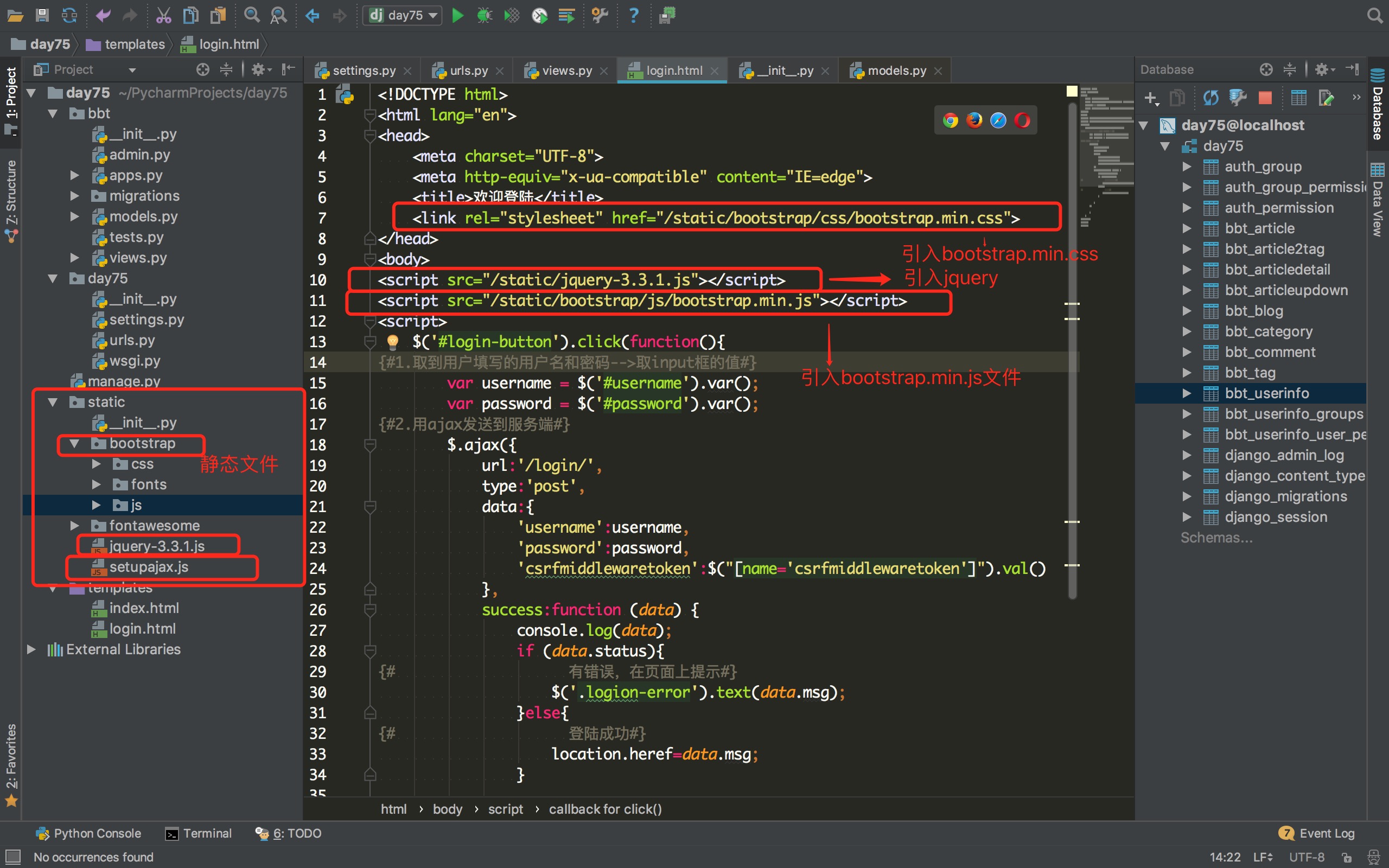The image size is (1389, 868).
Task: Expand the migrations folder
Action: point(75,196)
